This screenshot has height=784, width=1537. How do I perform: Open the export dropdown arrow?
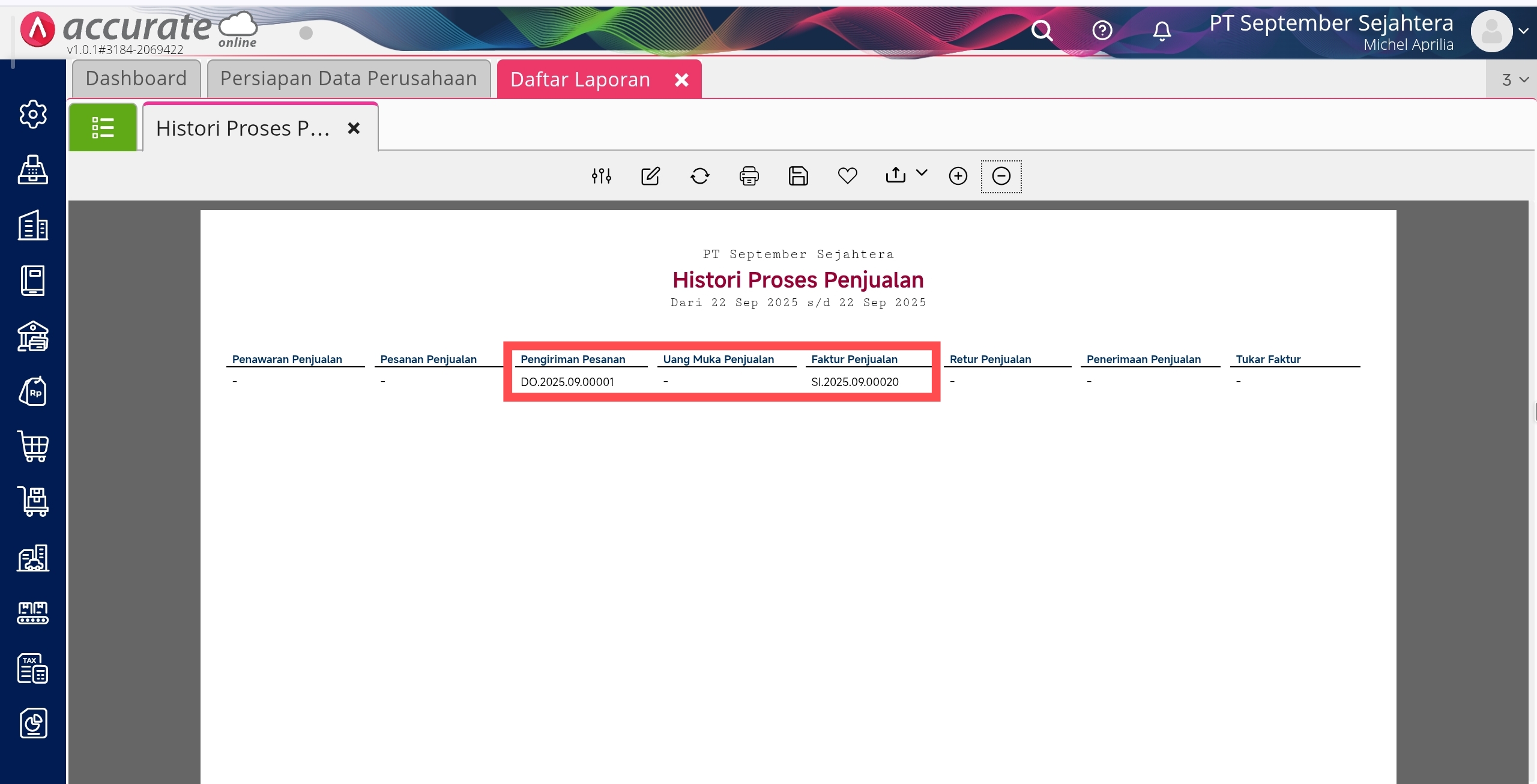coord(922,173)
